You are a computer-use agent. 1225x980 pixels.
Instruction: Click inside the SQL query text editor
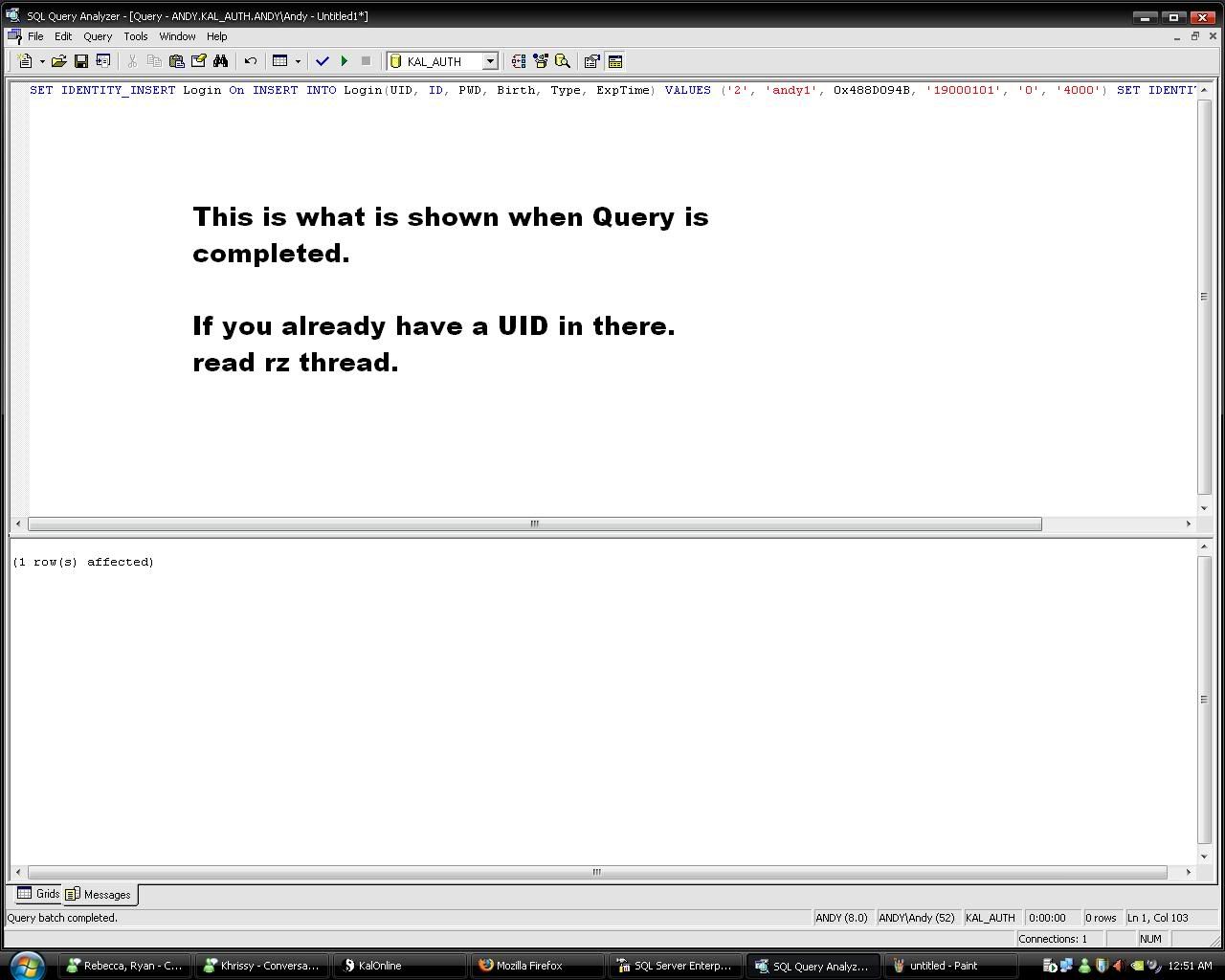612,431
